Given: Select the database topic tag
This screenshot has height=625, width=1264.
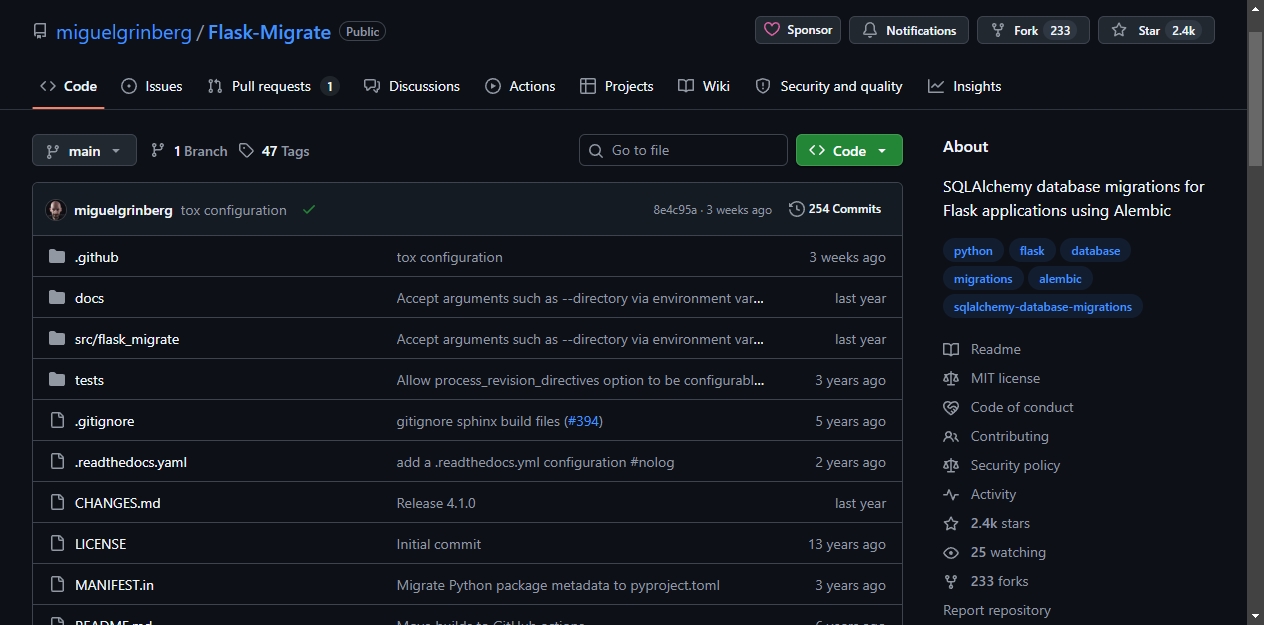Looking at the screenshot, I should [x=1096, y=251].
